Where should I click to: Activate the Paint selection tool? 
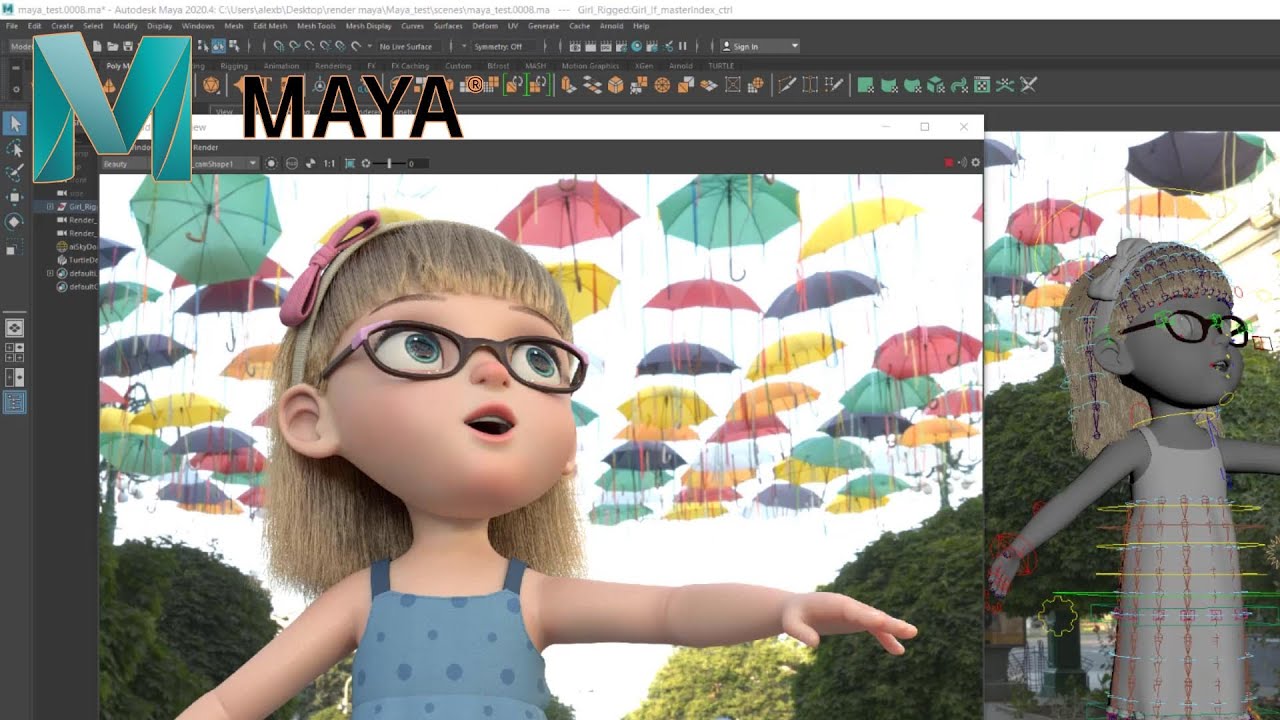pyautogui.click(x=15, y=172)
